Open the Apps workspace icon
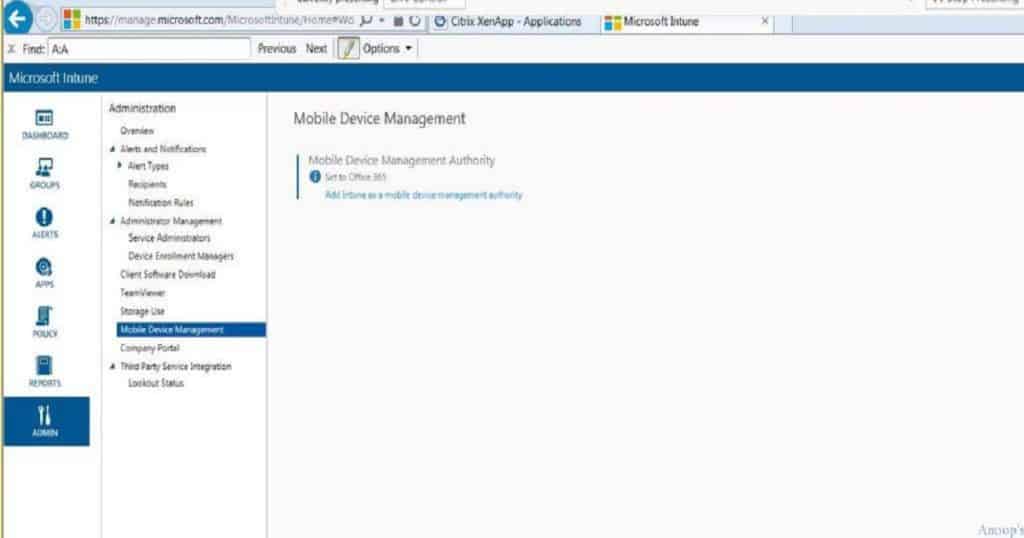 (x=45, y=273)
